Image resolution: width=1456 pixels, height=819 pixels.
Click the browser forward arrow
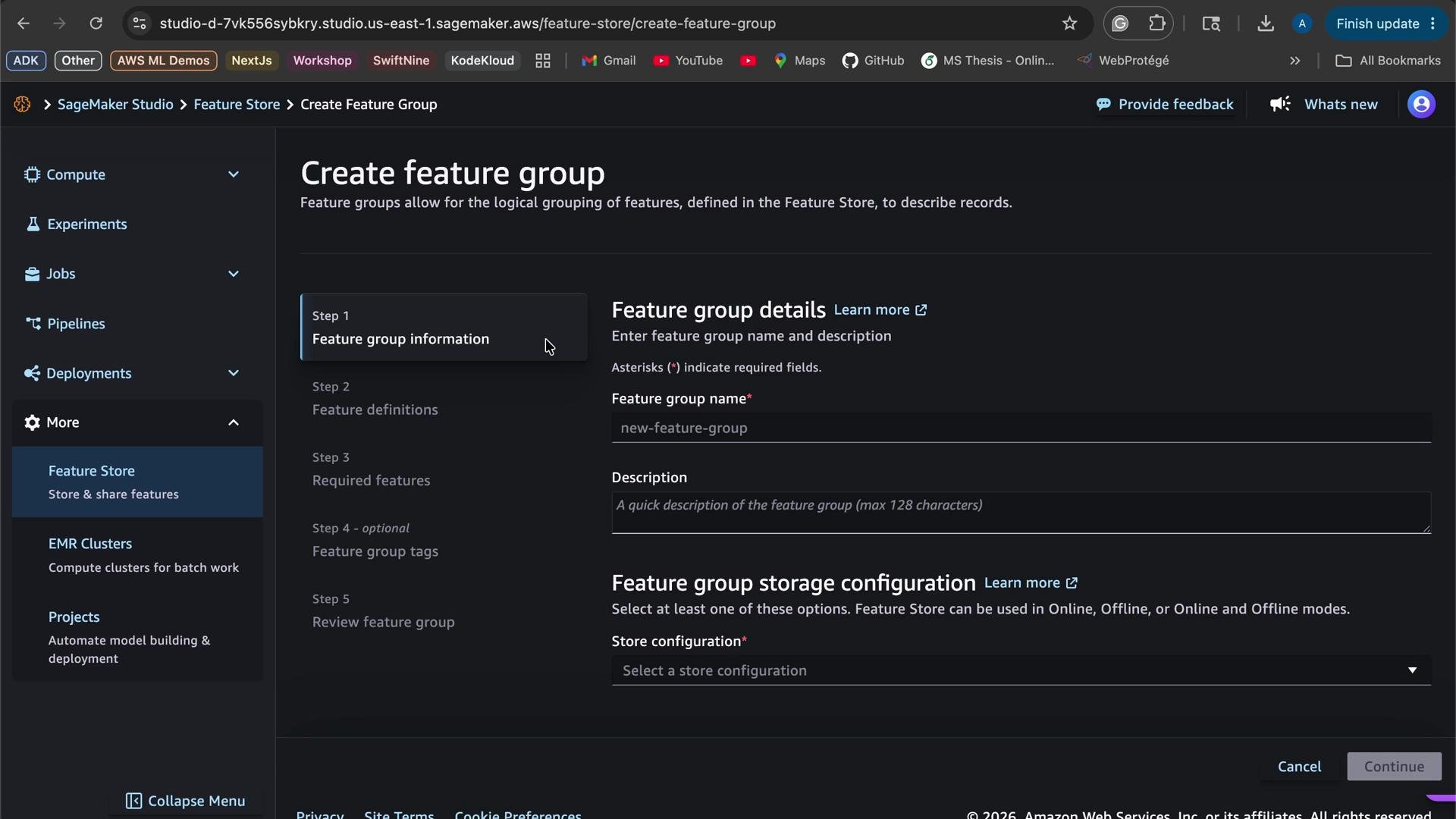click(60, 24)
